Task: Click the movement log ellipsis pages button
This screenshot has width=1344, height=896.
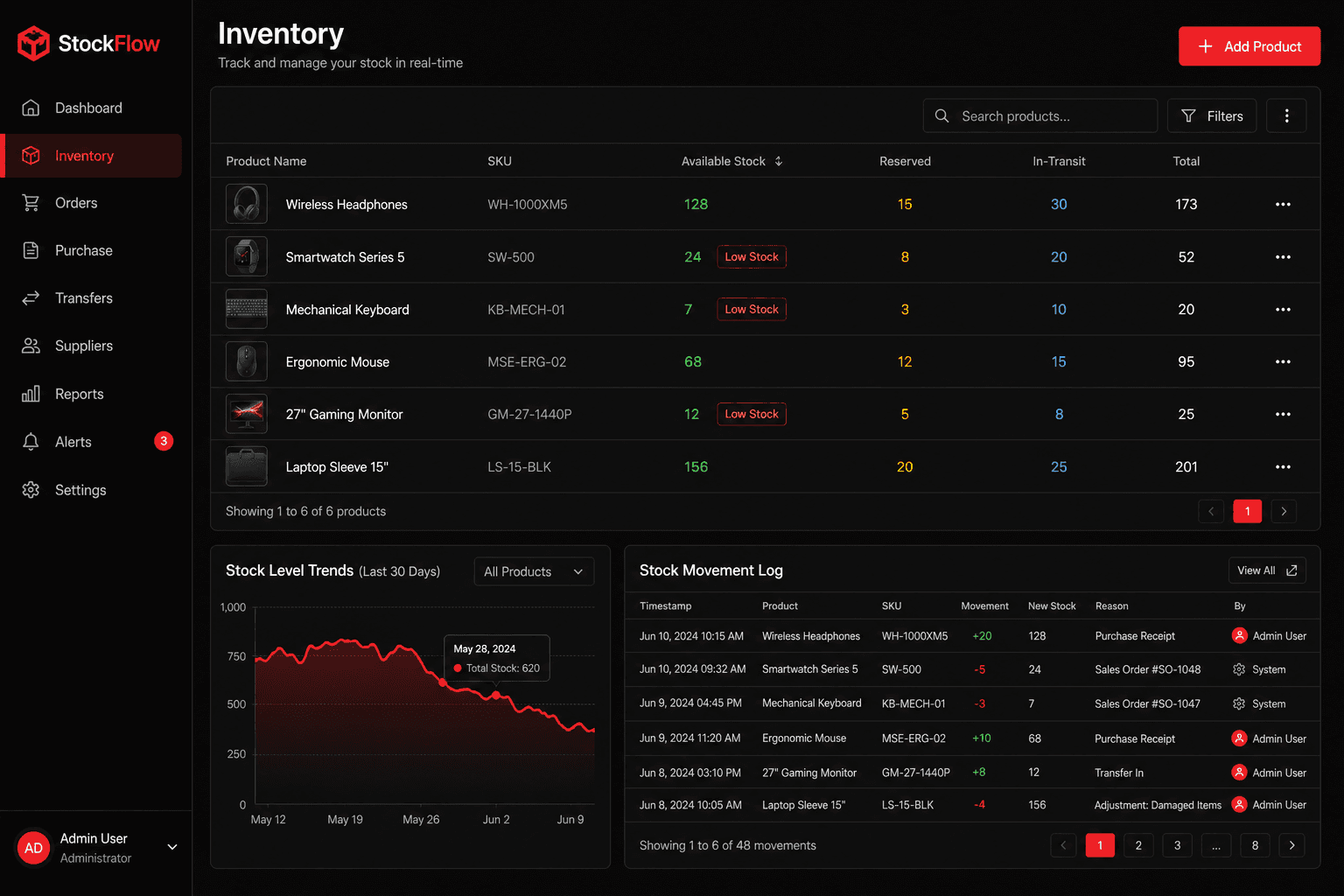Action: point(1216,845)
